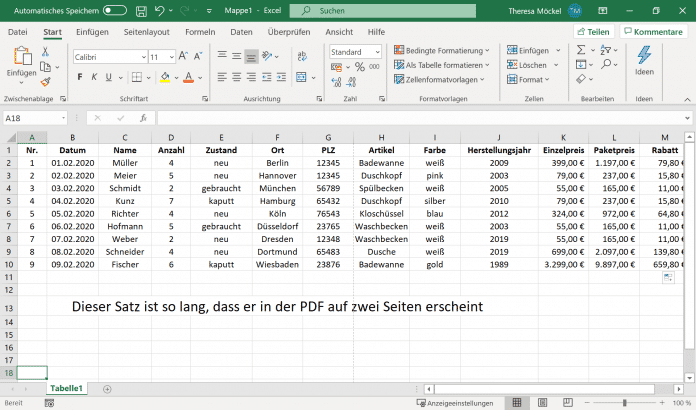Toggle bold formatting with F button
Image resolution: width=696 pixels, height=410 pixels.
[x=79, y=77]
